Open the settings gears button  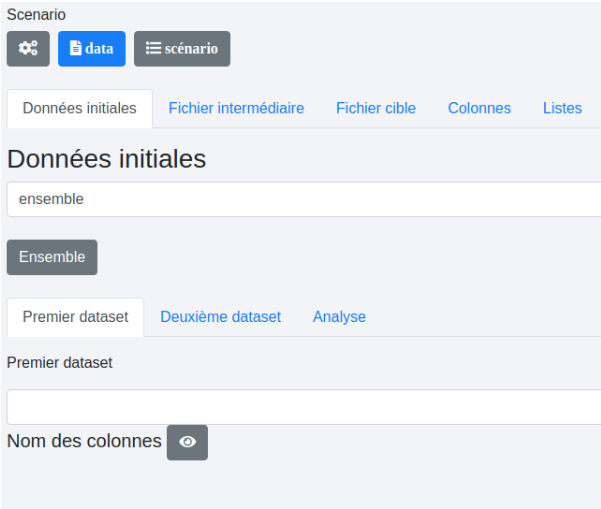tap(28, 48)
